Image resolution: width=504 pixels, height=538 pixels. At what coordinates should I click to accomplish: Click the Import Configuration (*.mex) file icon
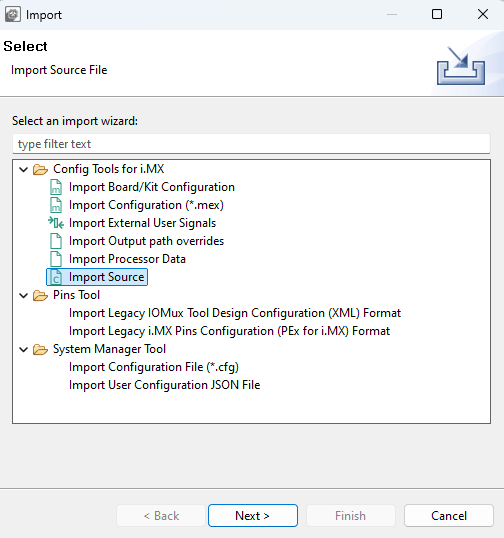coord(56,205)
